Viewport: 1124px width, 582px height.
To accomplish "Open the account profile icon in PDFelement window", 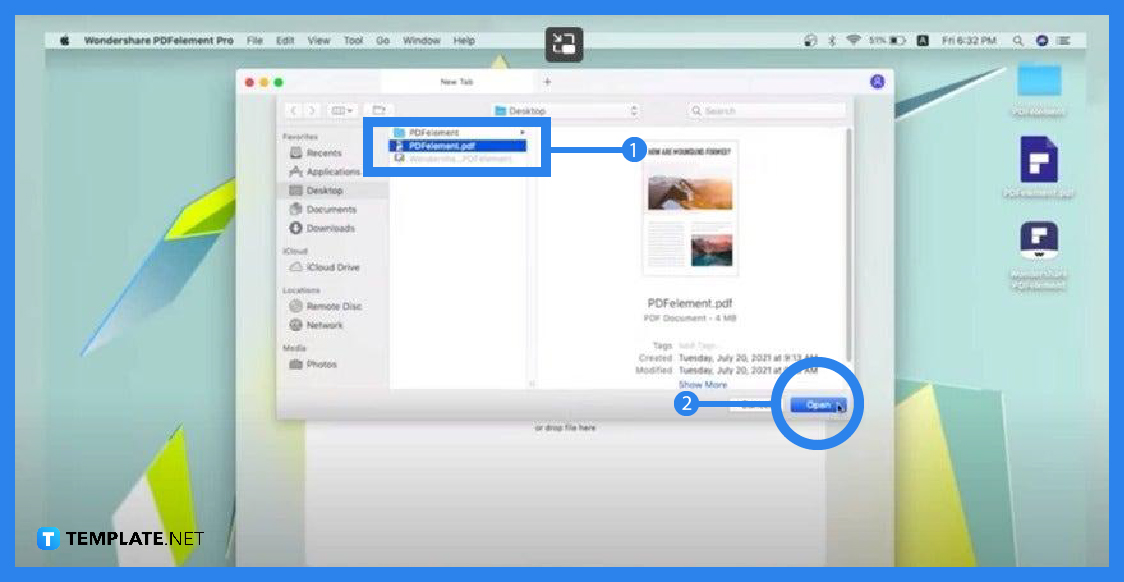I will click(877, 82).
